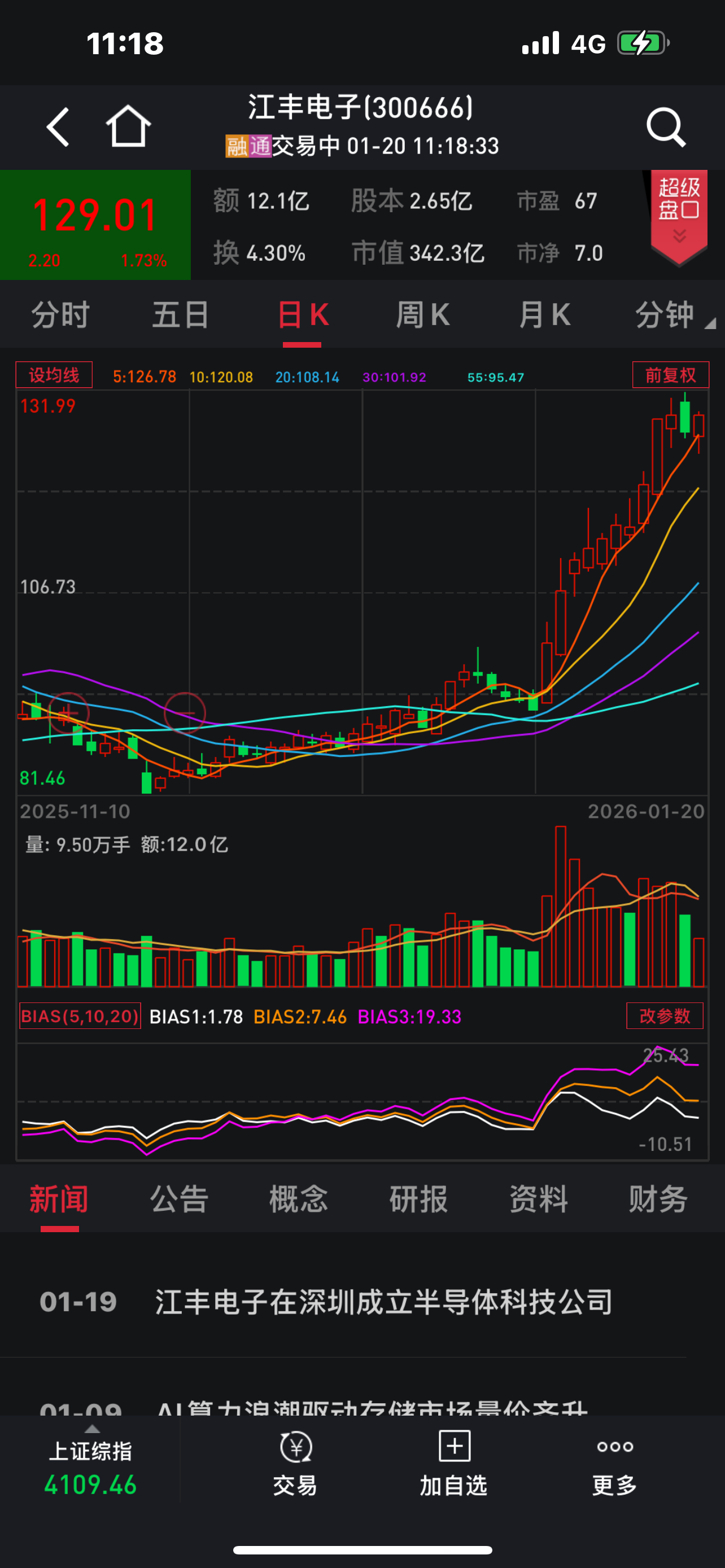Select the 日K tab

point(303,315)
